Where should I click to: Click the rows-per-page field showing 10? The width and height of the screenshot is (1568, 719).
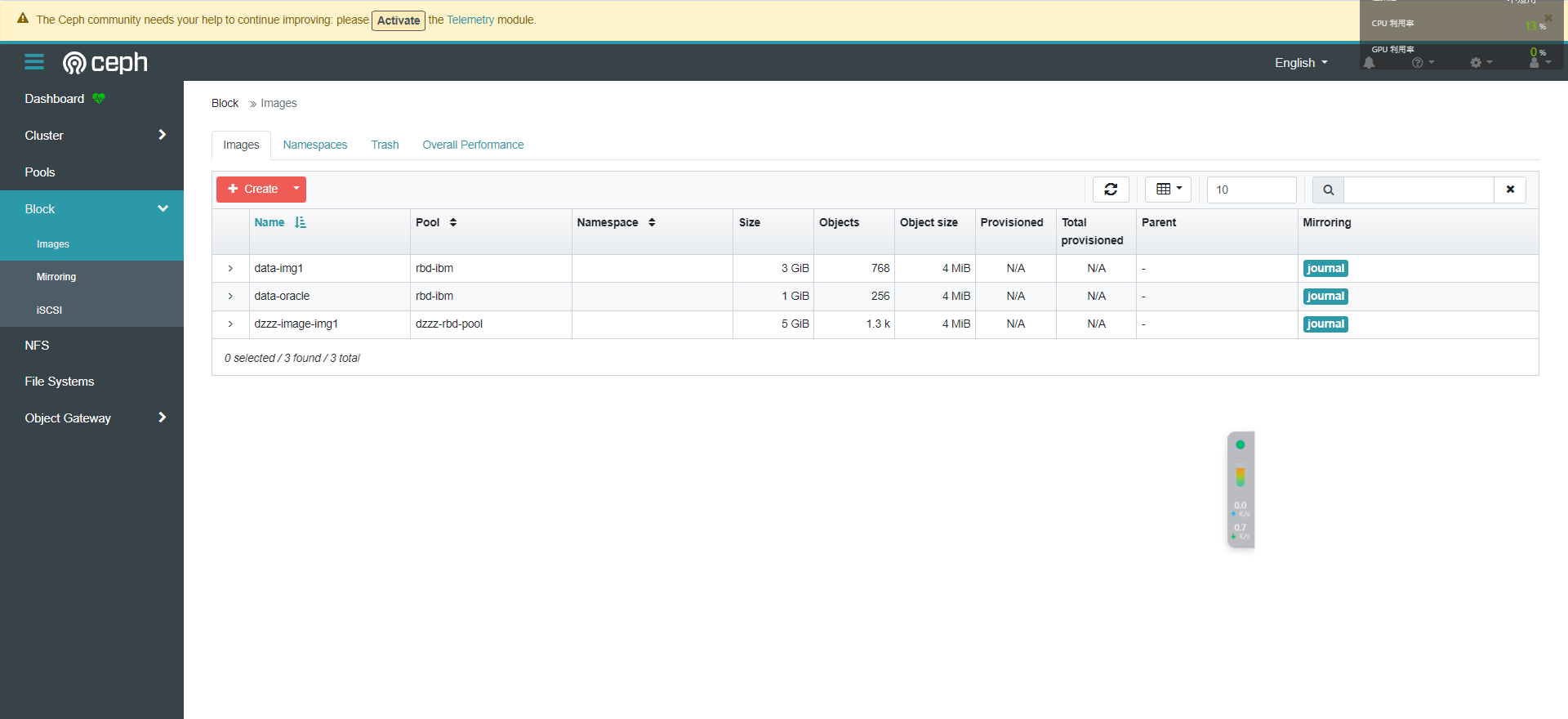[x=1251, y=190]
